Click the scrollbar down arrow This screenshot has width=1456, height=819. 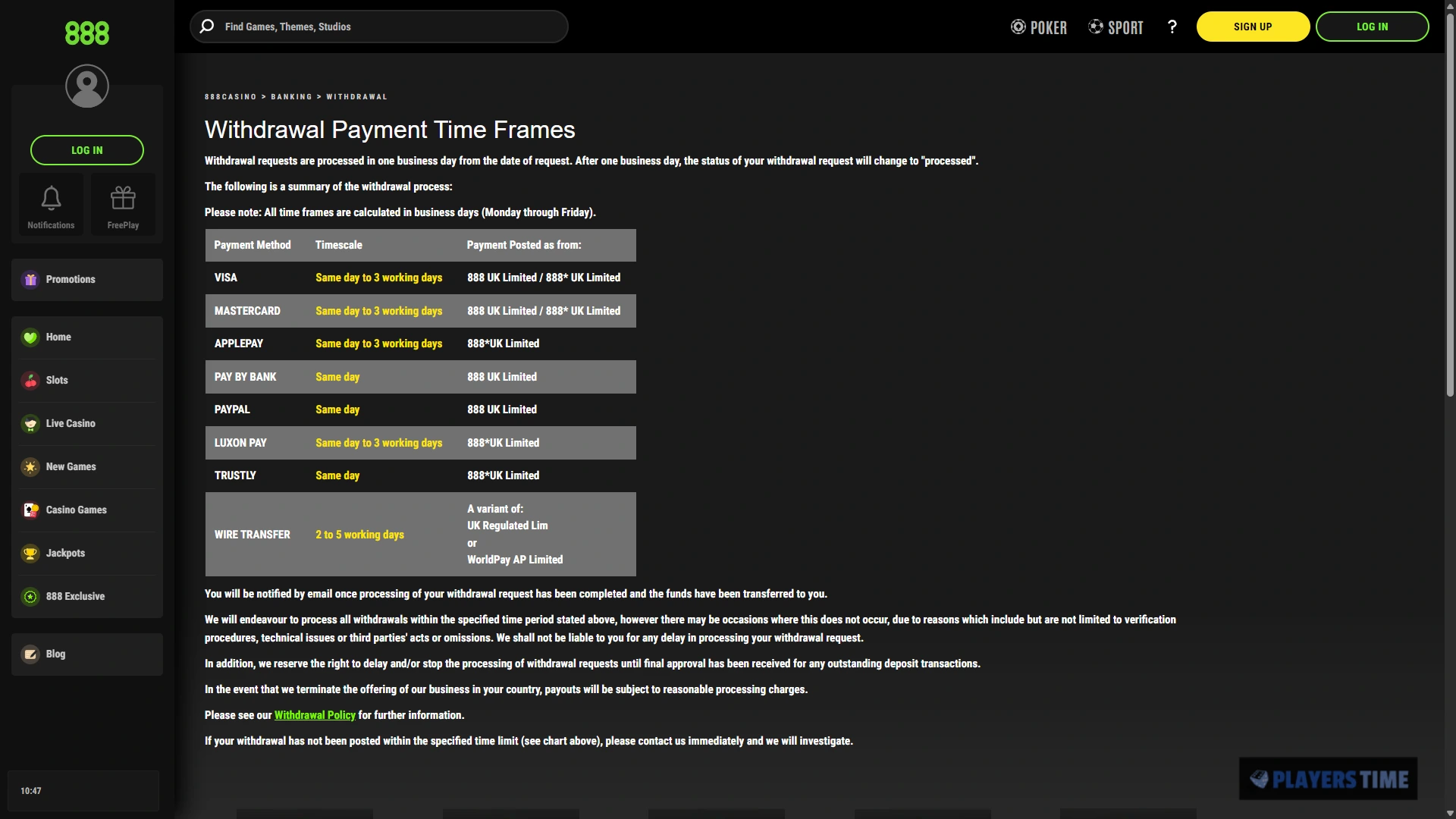[x=1450, y=813]
